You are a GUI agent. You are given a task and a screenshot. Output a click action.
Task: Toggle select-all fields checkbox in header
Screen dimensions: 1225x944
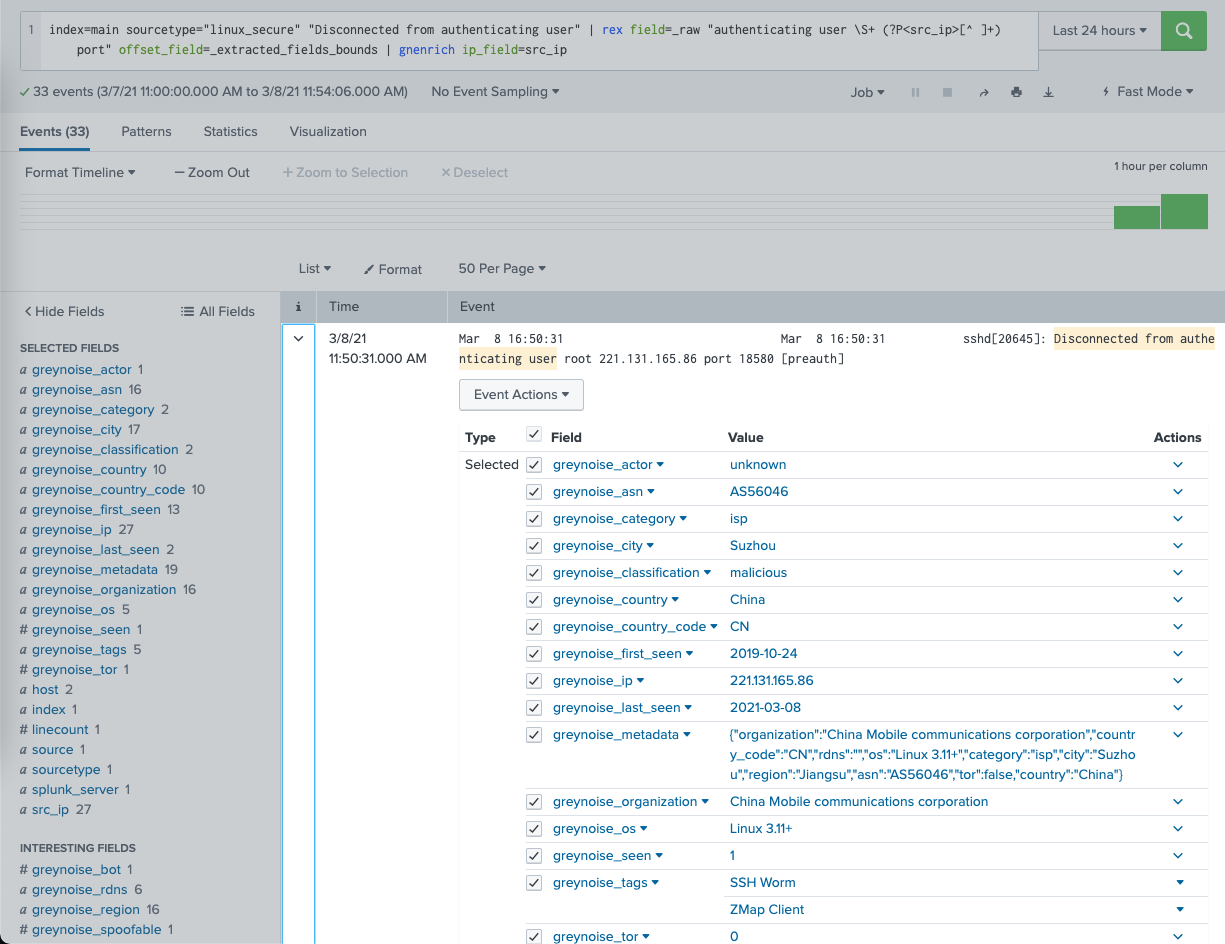point(534,435)
